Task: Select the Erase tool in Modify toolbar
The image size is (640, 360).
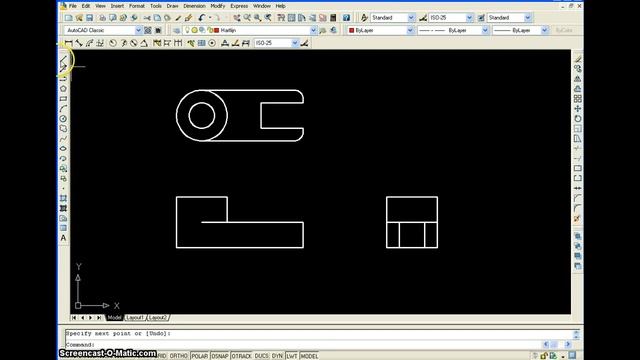Action: coord(578,59)
